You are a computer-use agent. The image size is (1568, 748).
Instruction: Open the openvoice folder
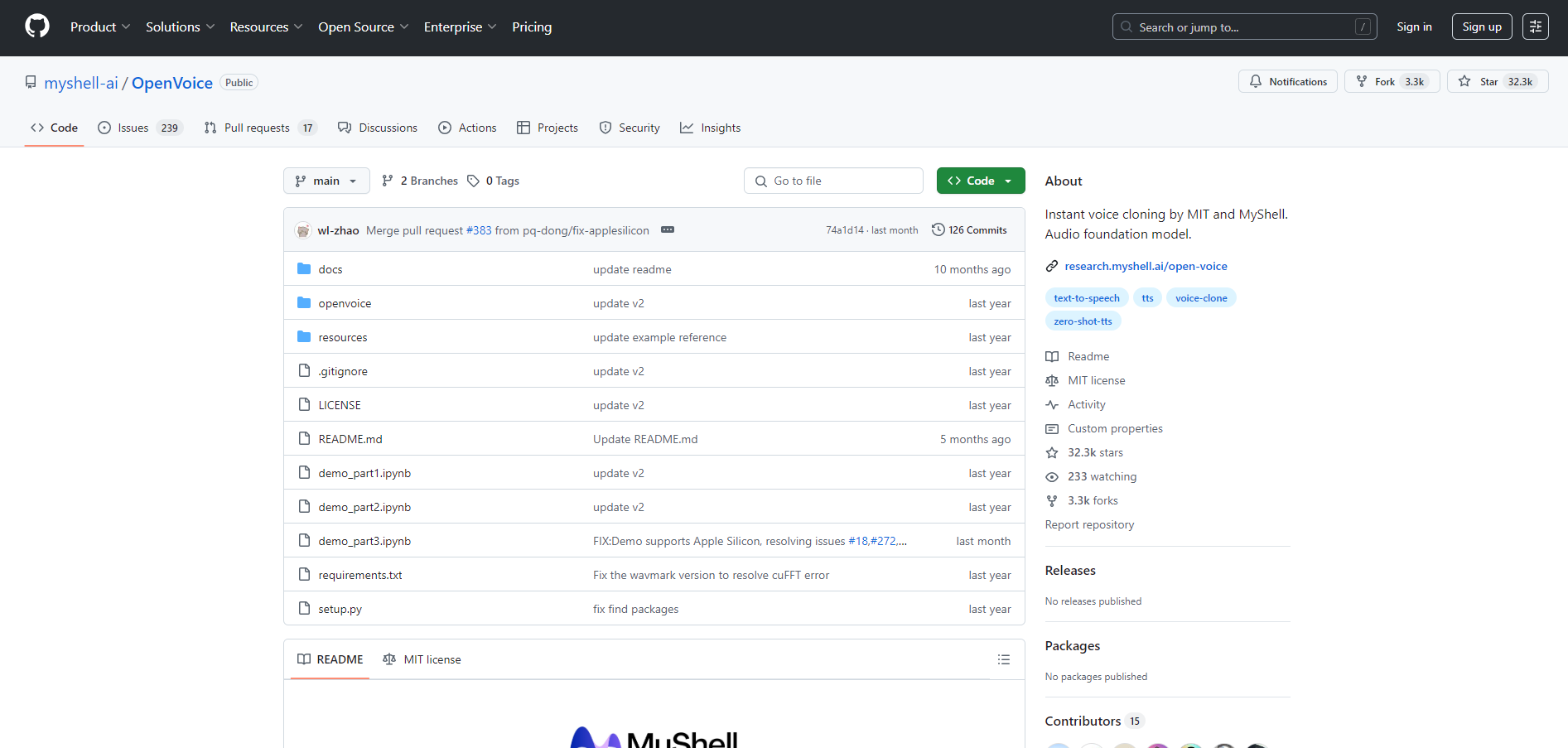tap(345, 303)
